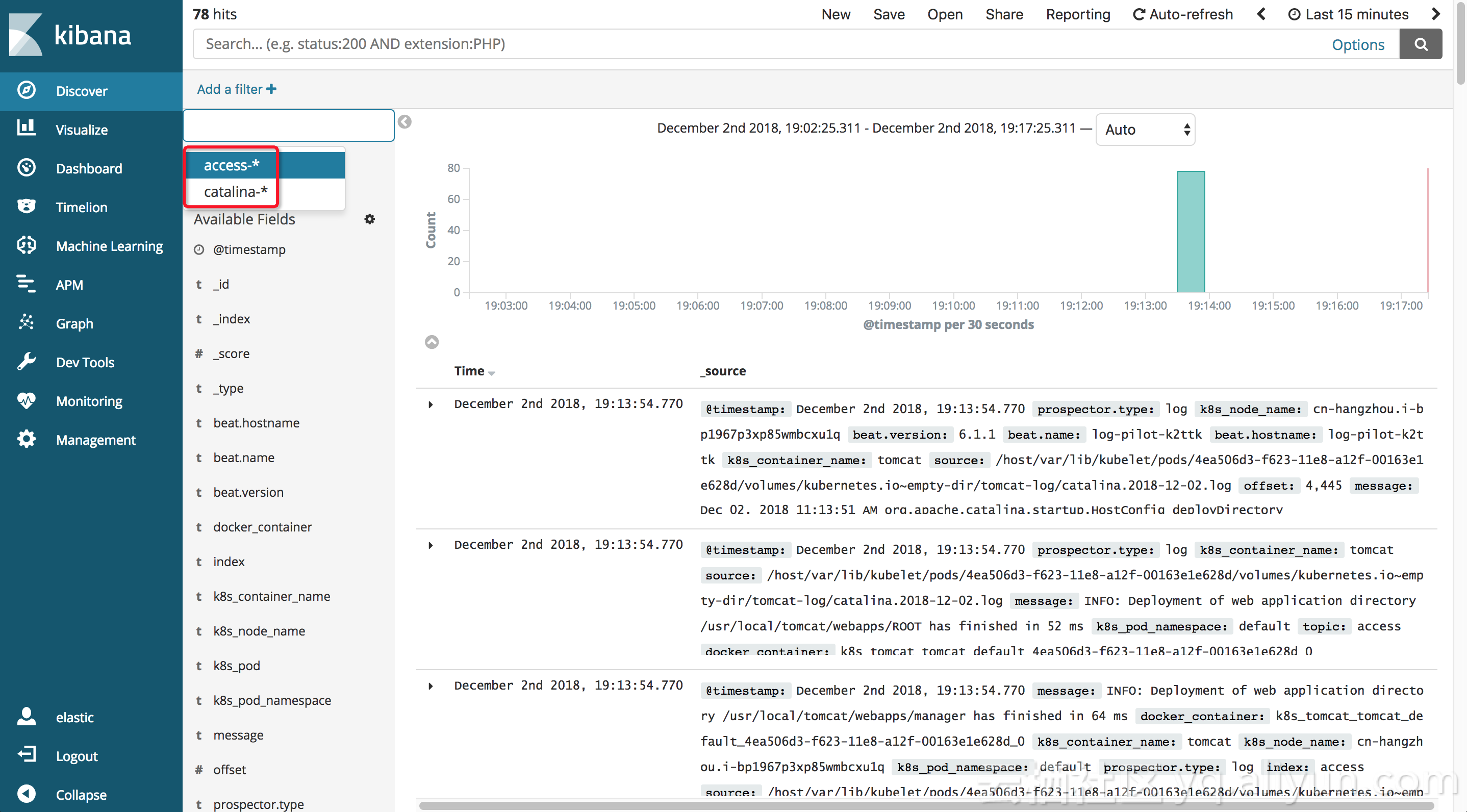Click the elastic user icon
The image size is (1467, 812).
click(x=26, y=716)
